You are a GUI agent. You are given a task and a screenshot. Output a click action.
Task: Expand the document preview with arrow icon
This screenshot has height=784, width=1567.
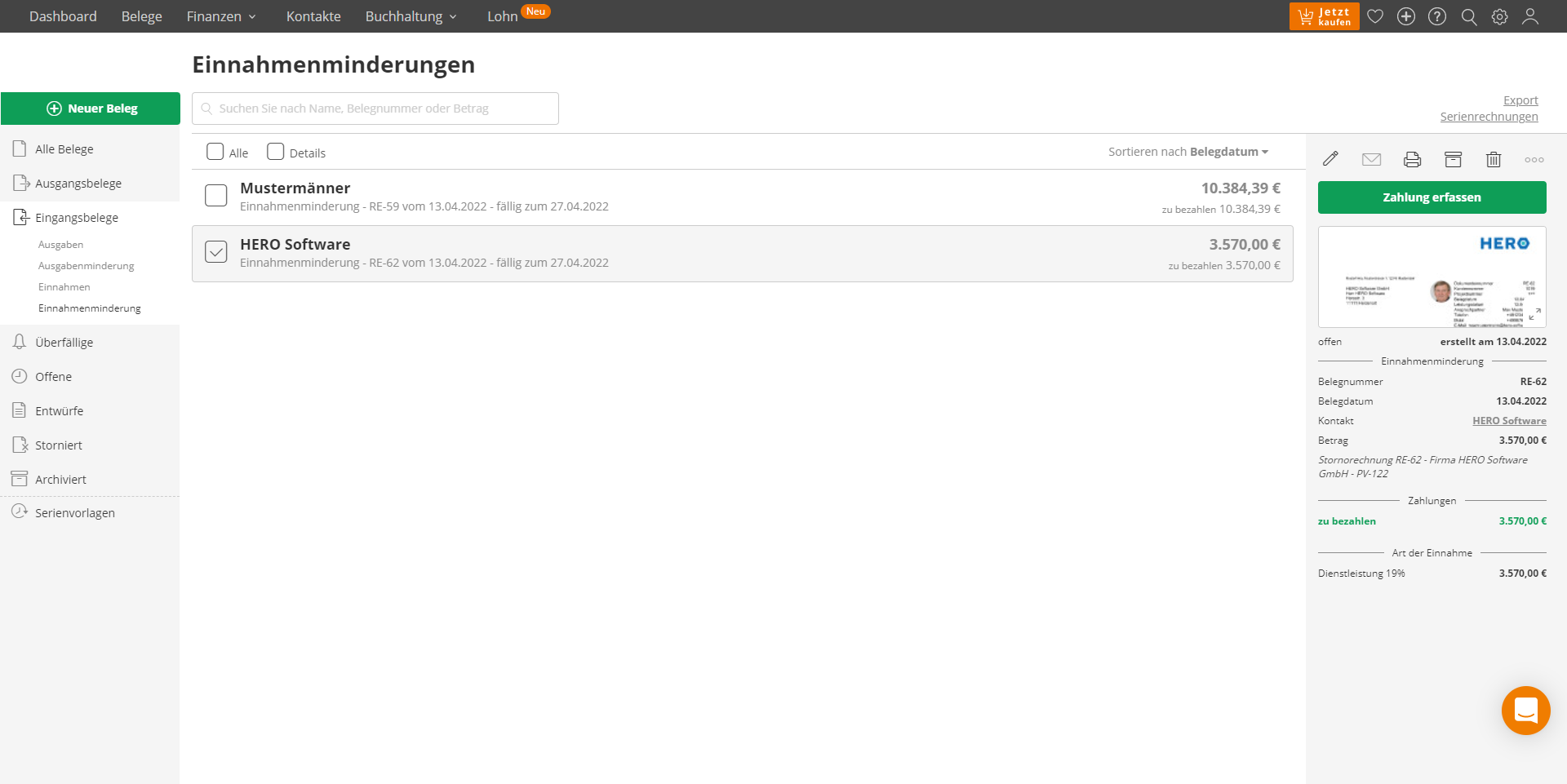pos(1534,314)
